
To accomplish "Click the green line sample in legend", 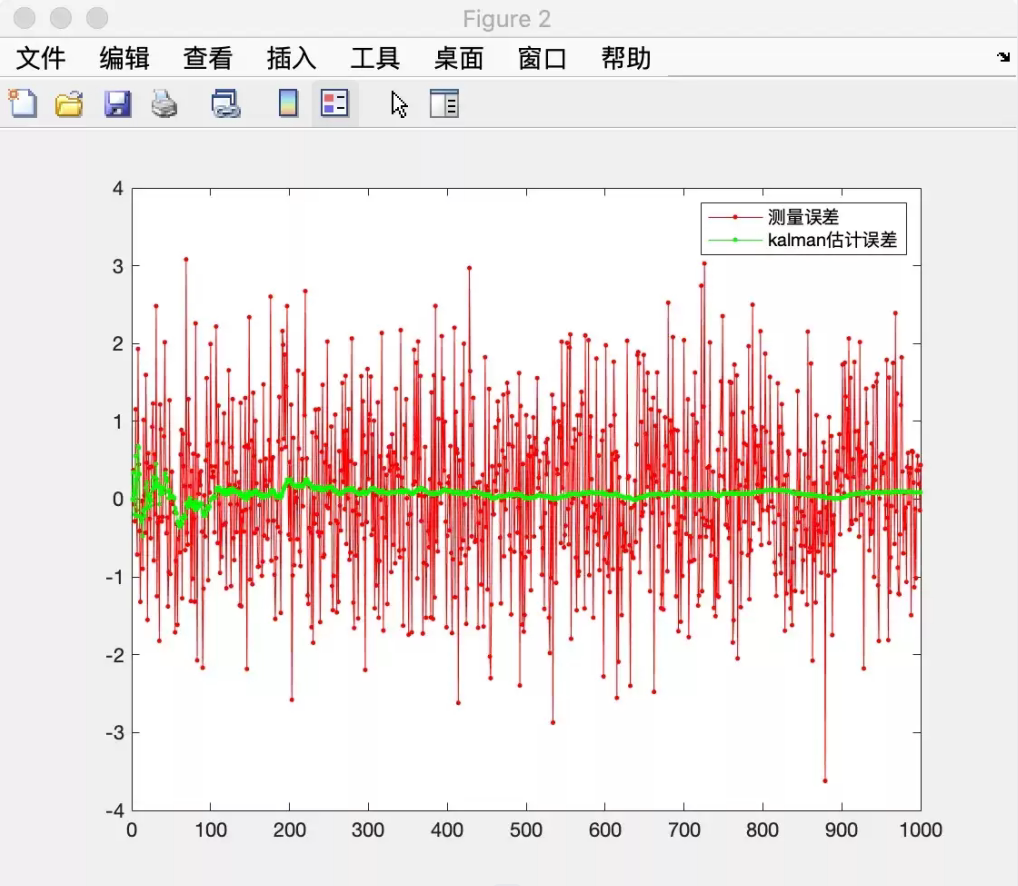I will point(735,240).
